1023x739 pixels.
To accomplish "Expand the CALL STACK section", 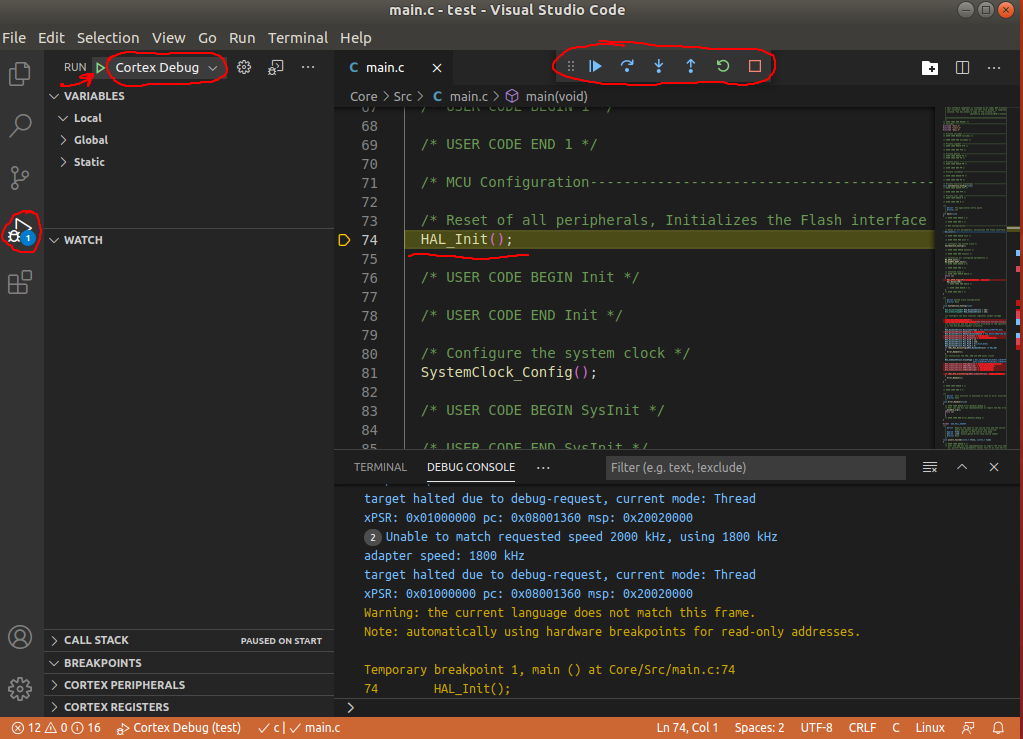I will 189,641.
